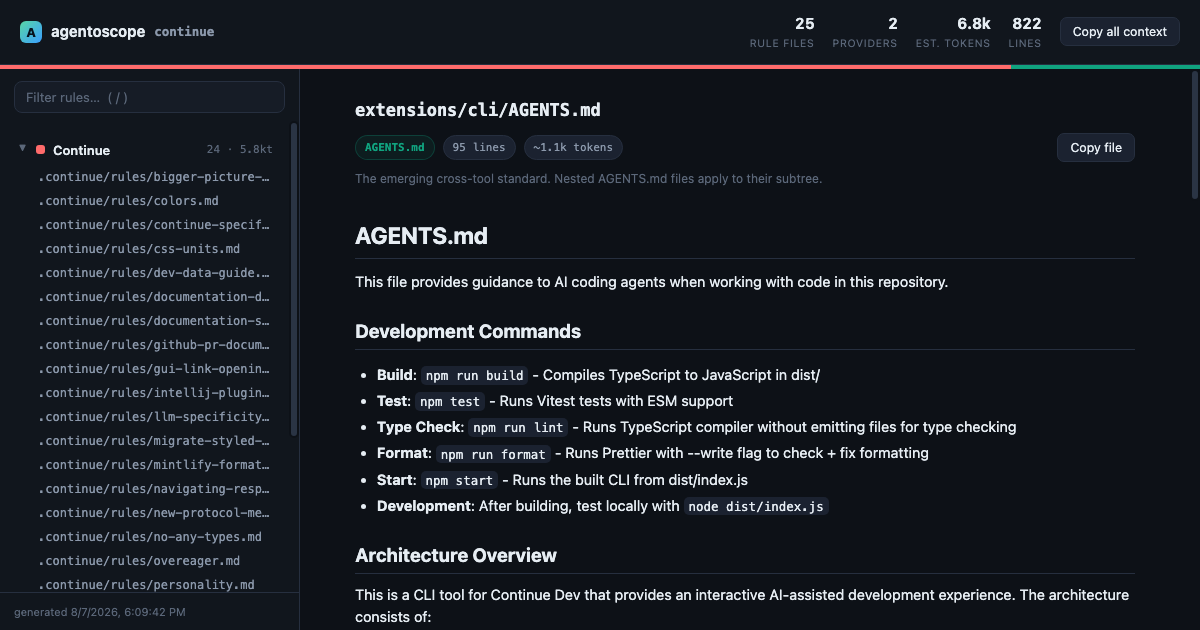The width and height of the screenshot is (1200, 630).
Task: Click the agentoscope logo icon
Action: click(x=31, y=32)
